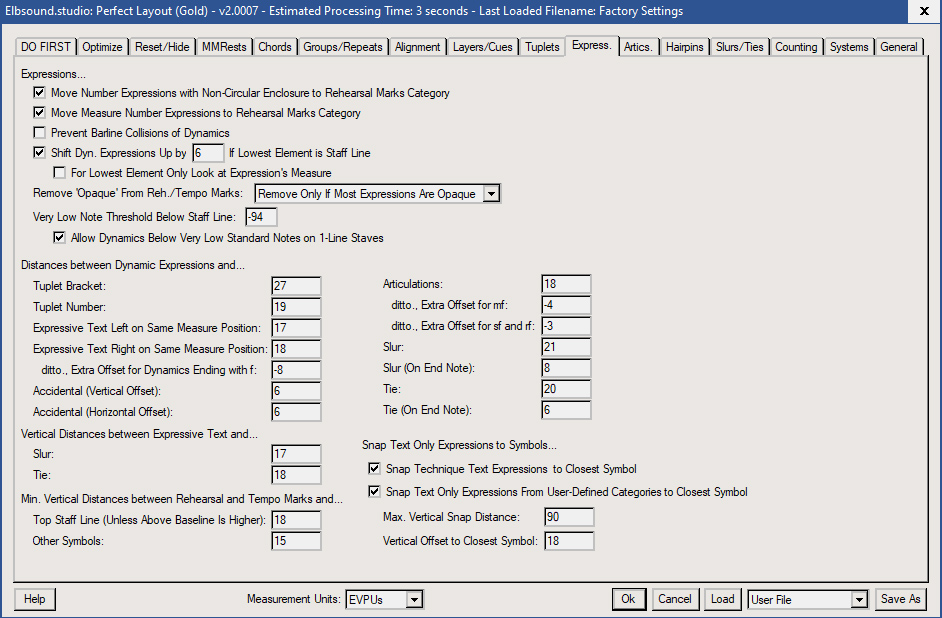Click the Max. Vertical Snap Distance field

(569, 517)
